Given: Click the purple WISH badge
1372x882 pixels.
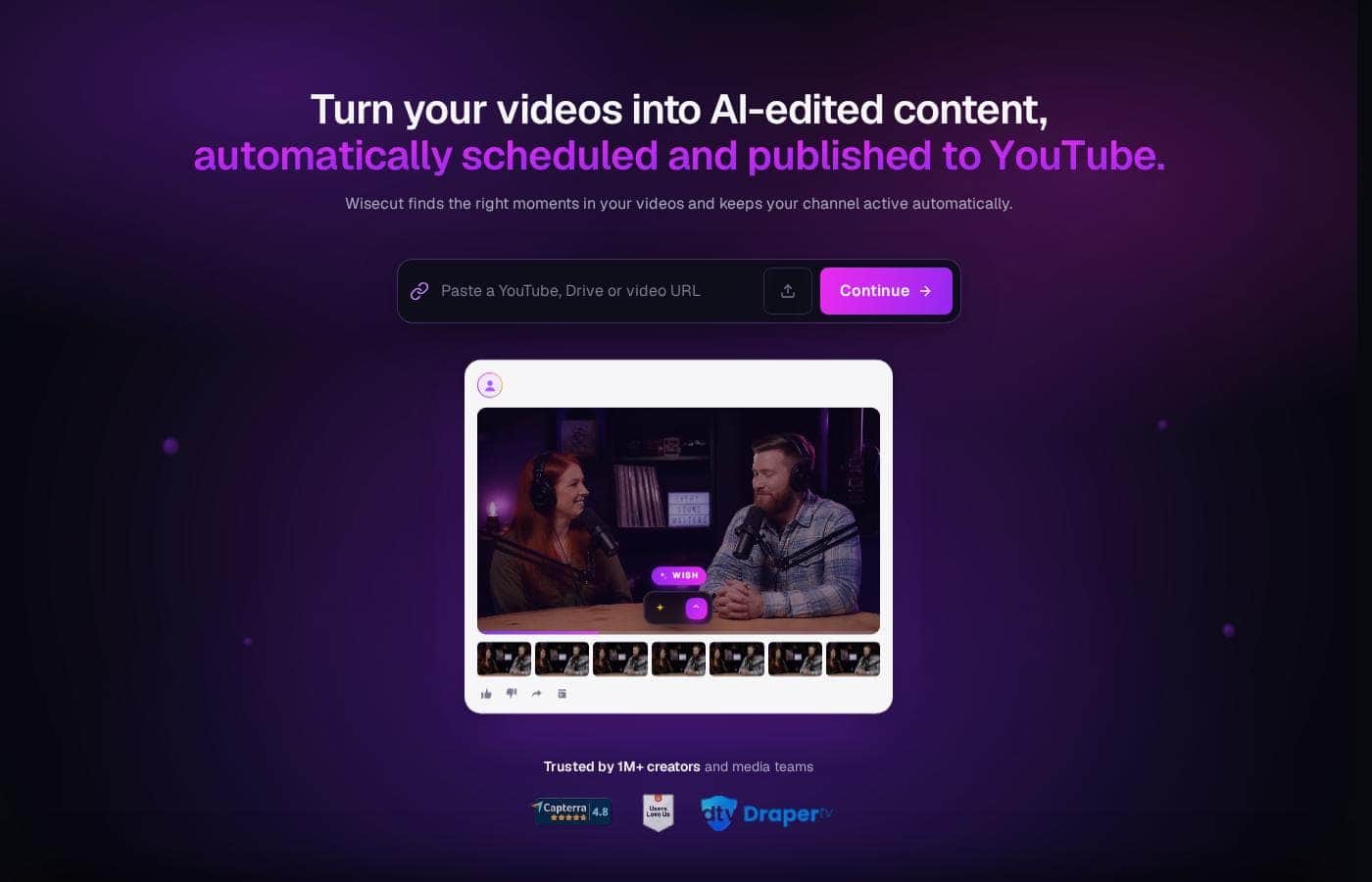Looking at the screenshot, I should pyautogui.click(x=679, y=575).
